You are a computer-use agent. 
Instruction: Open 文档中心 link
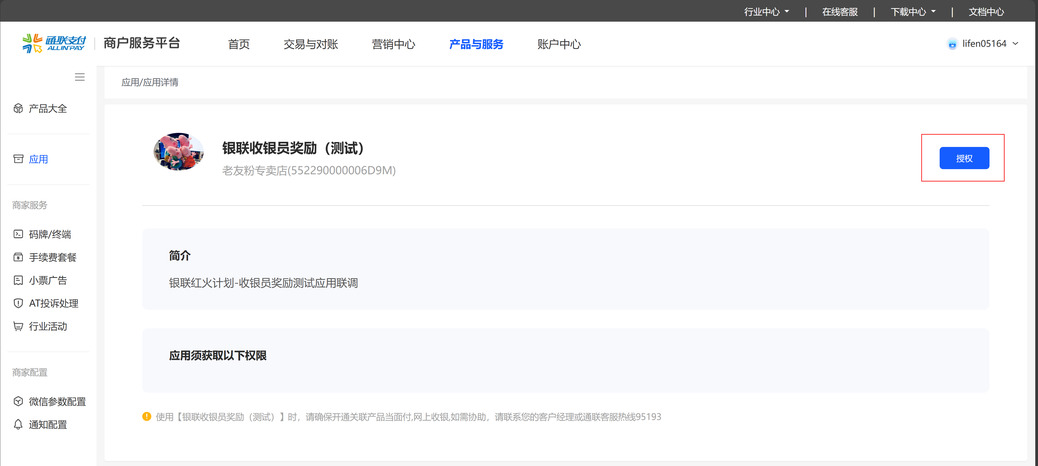[986, 11]
